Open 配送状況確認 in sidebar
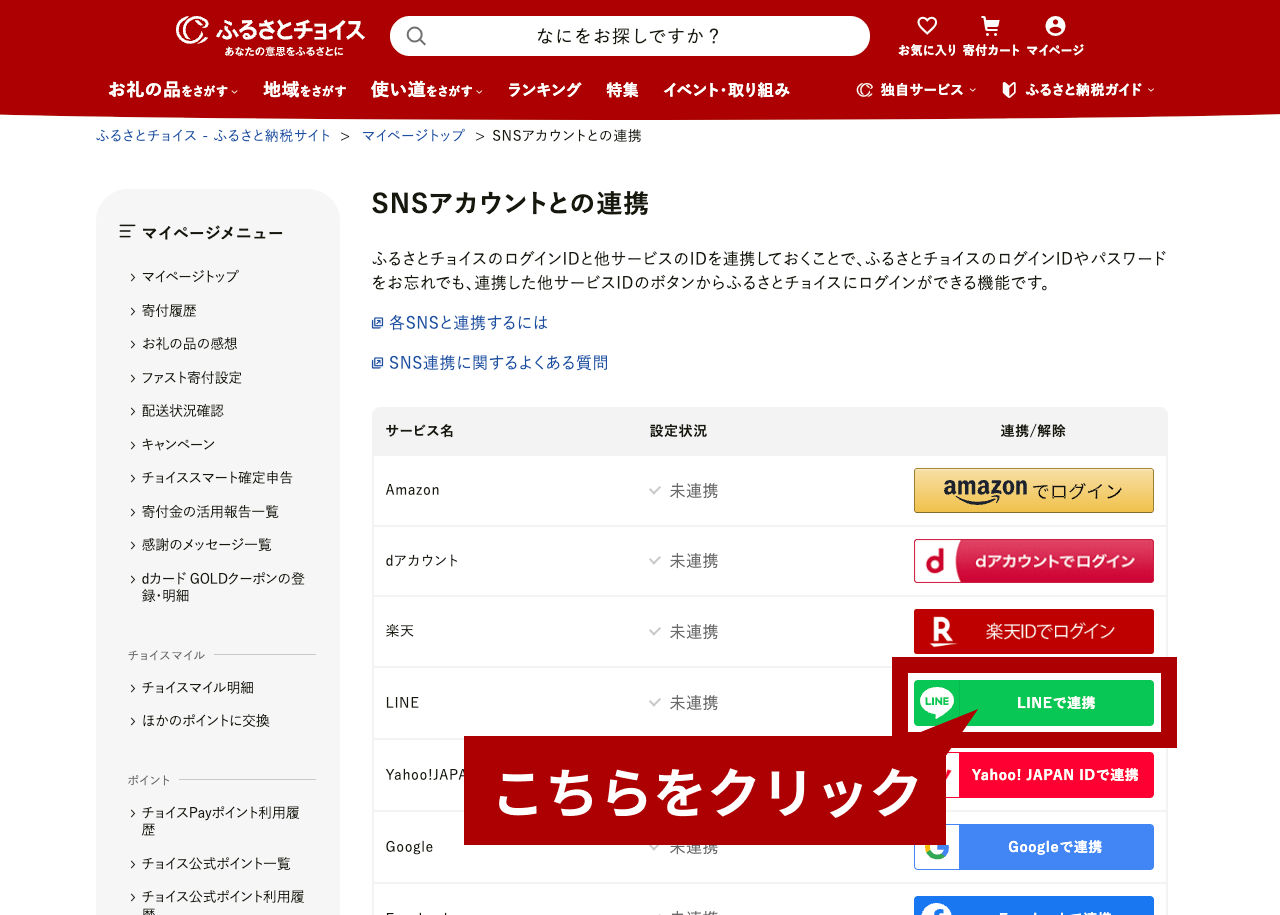The width and height of the screenshot is (1280, 915). pos(182,410)
